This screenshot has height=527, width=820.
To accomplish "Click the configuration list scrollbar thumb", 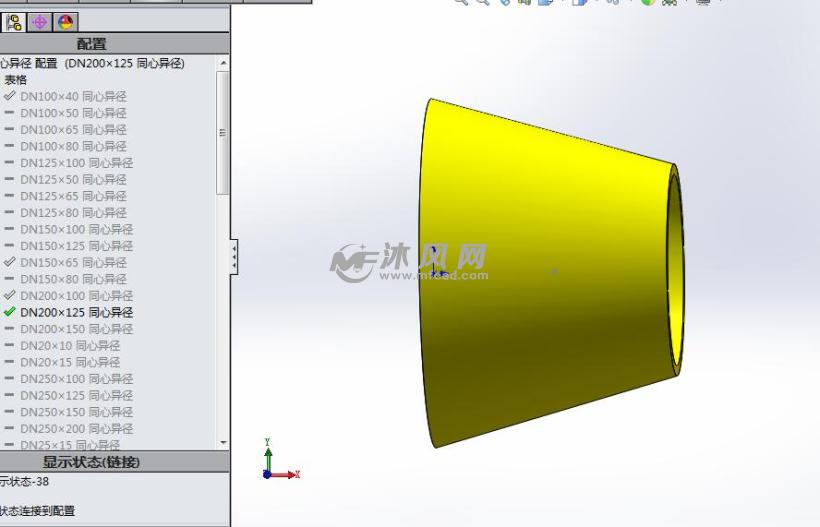I will pyautogui.click(x=223, y=133).
